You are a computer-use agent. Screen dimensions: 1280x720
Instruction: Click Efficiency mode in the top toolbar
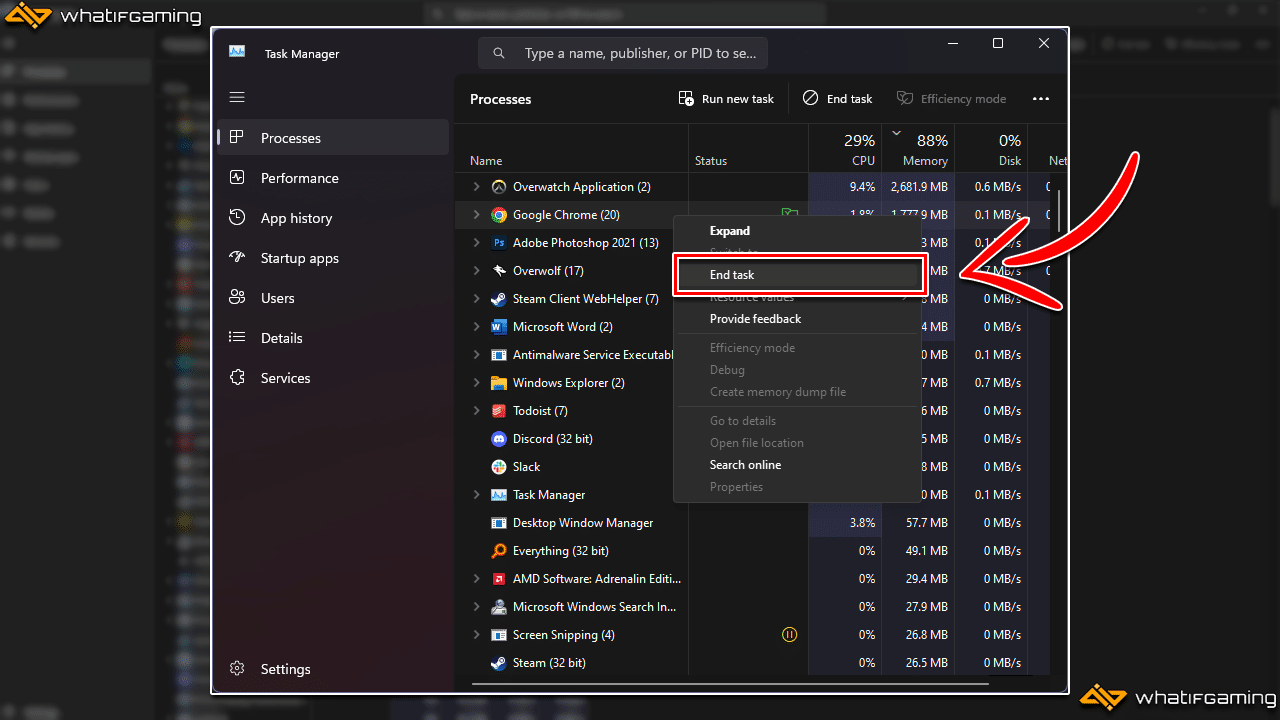point(951,99)
